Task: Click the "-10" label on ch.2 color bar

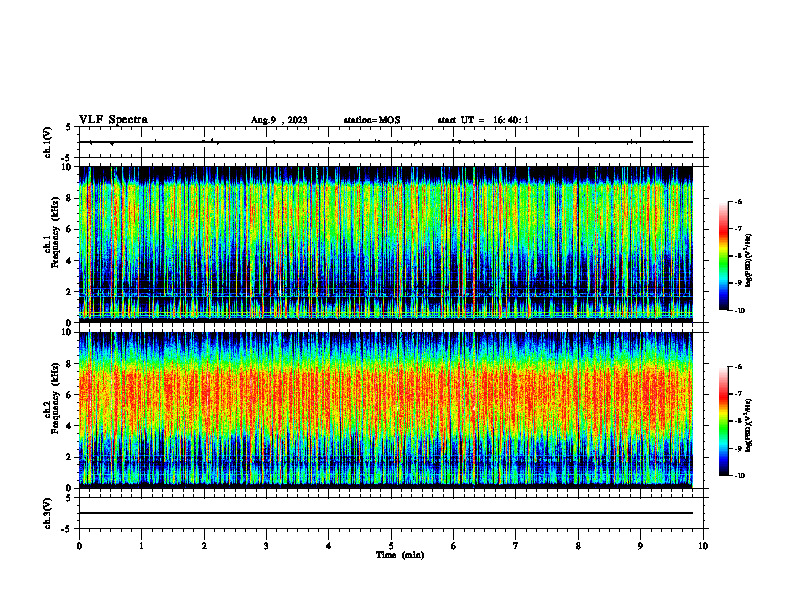Action: pyautogui.click(x=739, y=476)
